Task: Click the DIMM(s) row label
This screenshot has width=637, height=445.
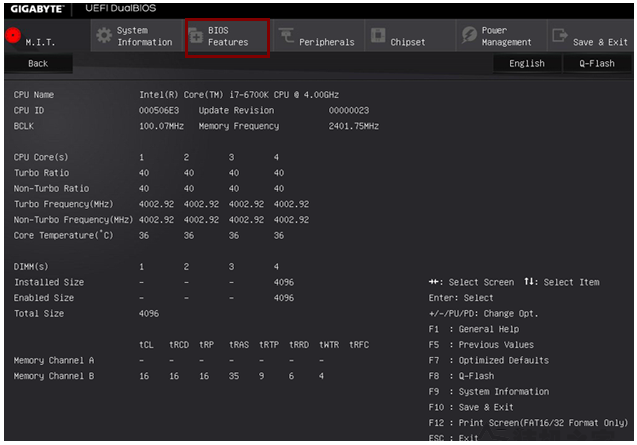Action: [31, 267]
